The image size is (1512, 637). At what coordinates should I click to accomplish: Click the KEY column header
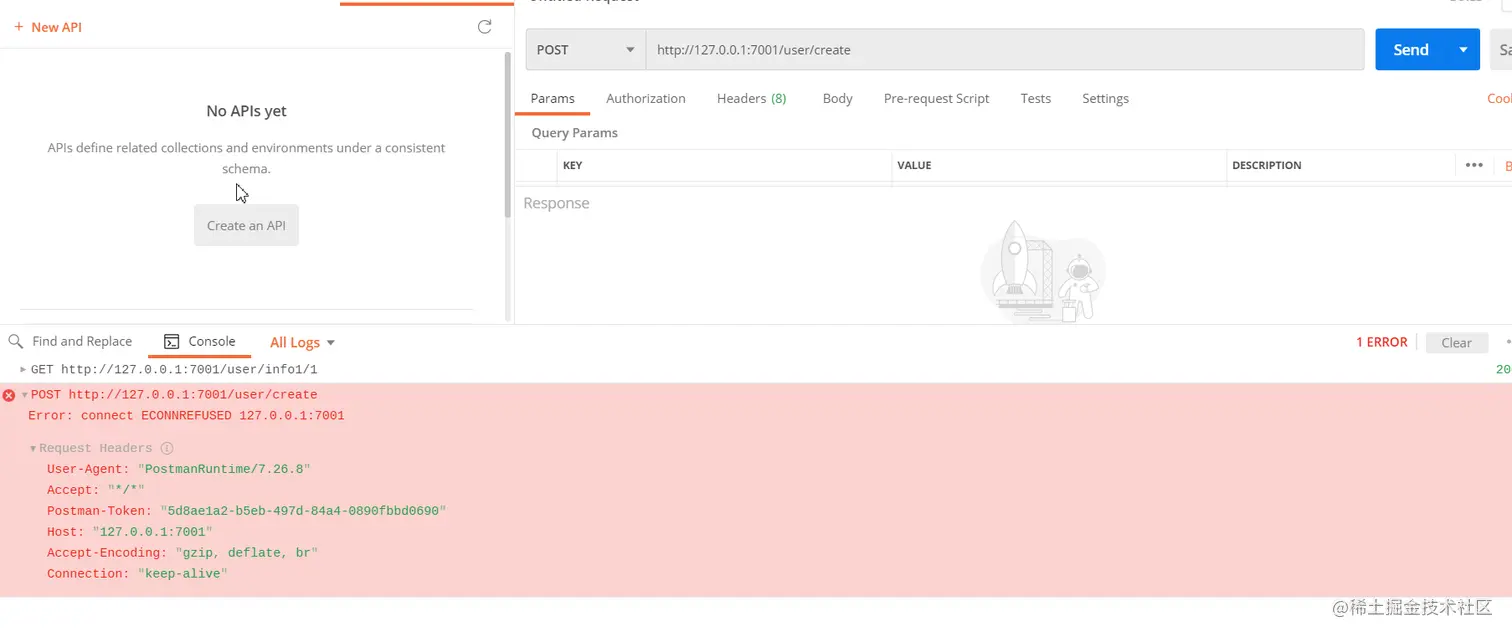click(x=573, y=165)
